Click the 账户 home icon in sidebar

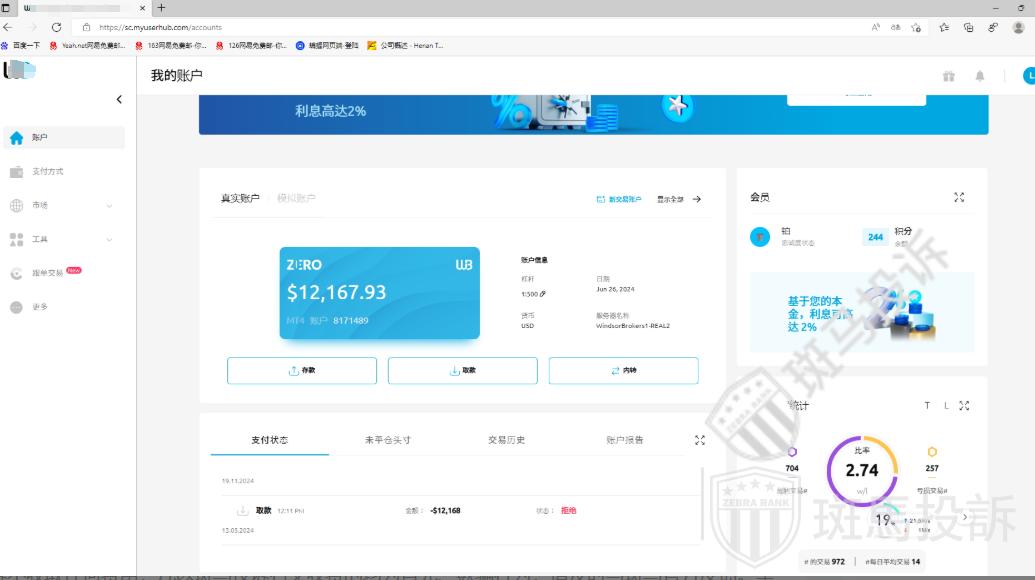click(16, 138)
